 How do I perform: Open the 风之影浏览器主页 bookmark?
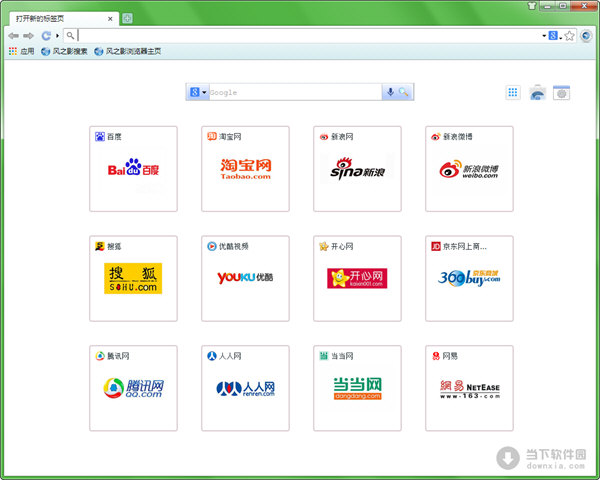127,51
